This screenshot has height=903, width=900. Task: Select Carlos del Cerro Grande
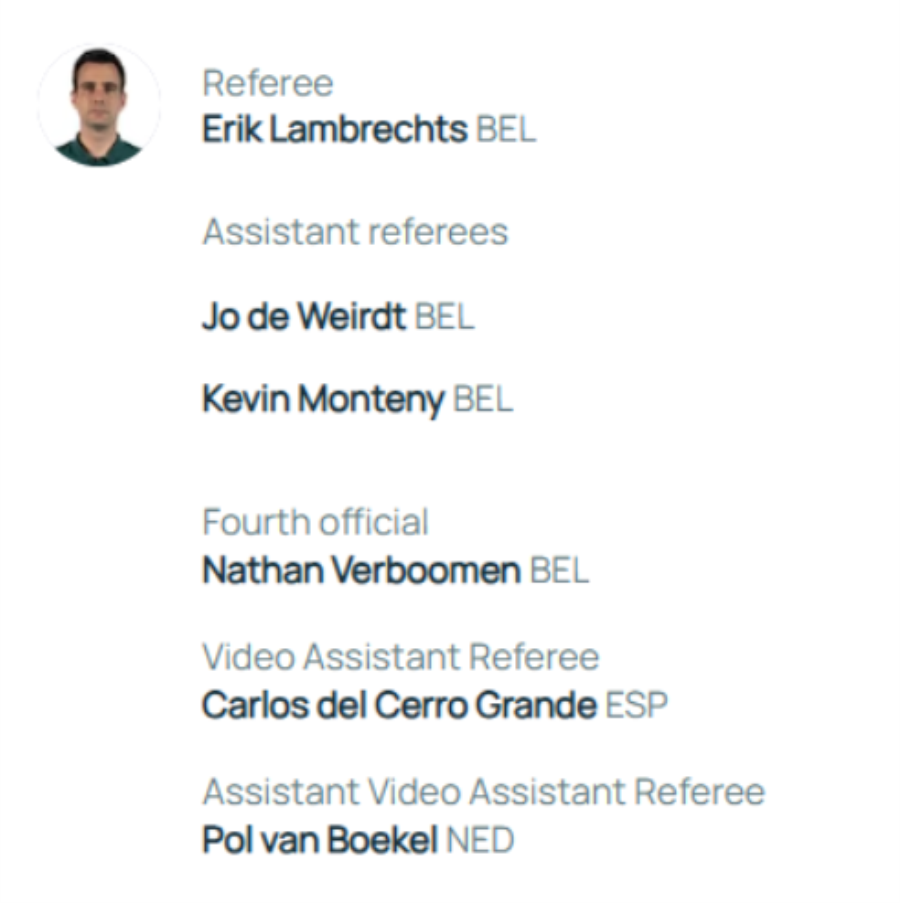(x=399, y=705)
